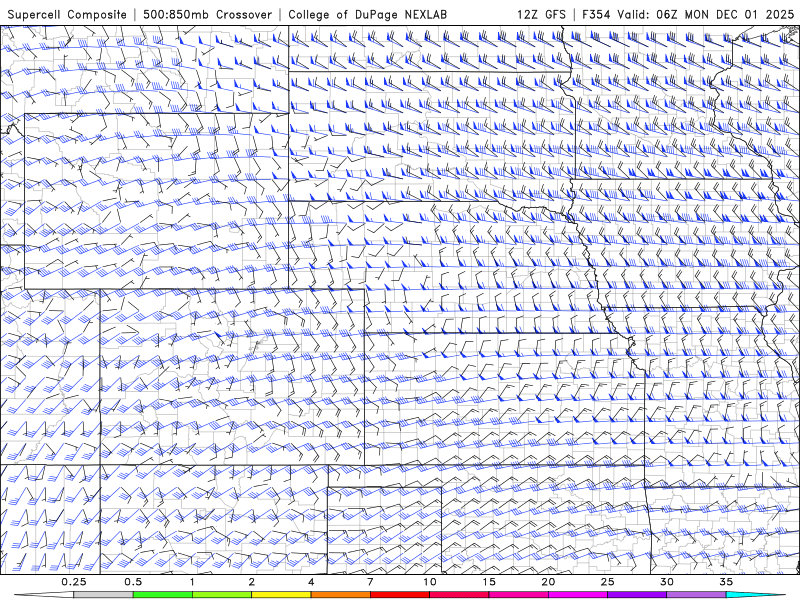The height and width of the screenshot is (600, 800).
Task: Click the "4" legend value
Action: coord(311,582)
